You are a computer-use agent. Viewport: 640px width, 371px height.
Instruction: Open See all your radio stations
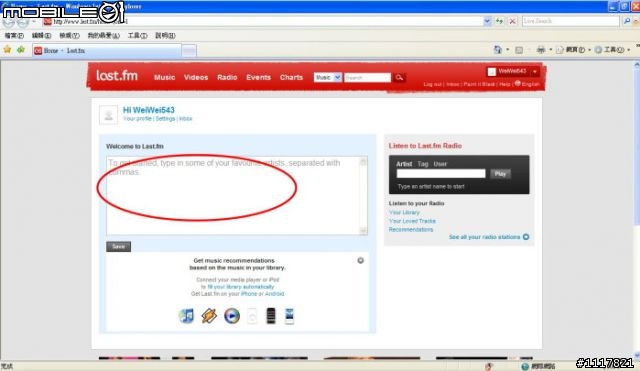(484, 237)
